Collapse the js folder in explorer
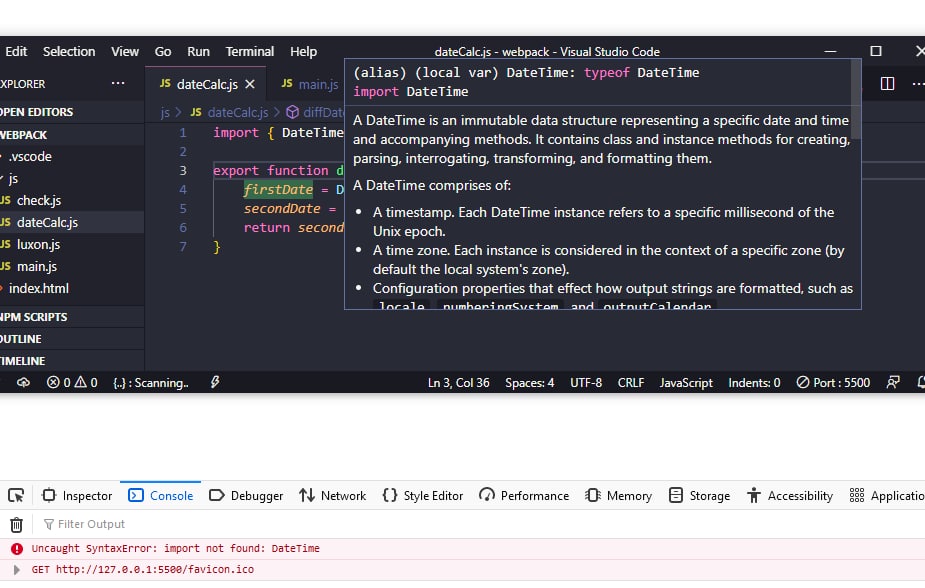The width and height of the screenshot is (925, 588). pyautogui.click(x=72, y=179)
